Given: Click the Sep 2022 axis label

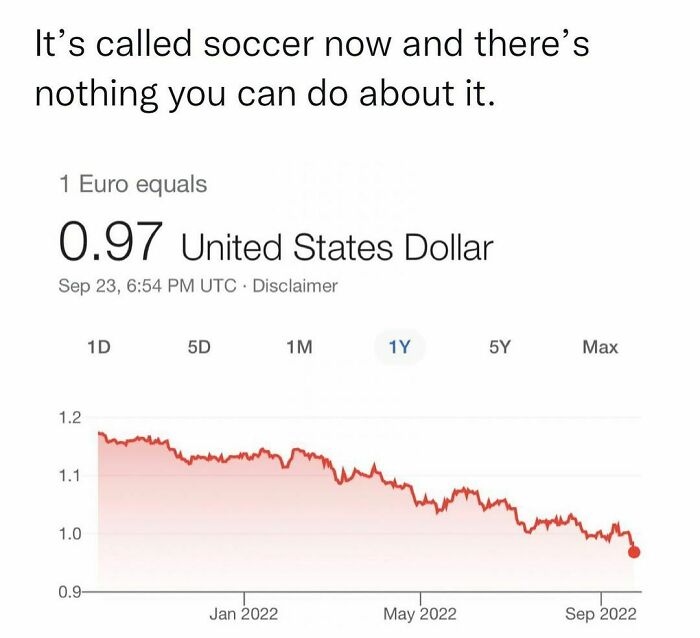Looking at the screenshot, I should pos(600,613).
